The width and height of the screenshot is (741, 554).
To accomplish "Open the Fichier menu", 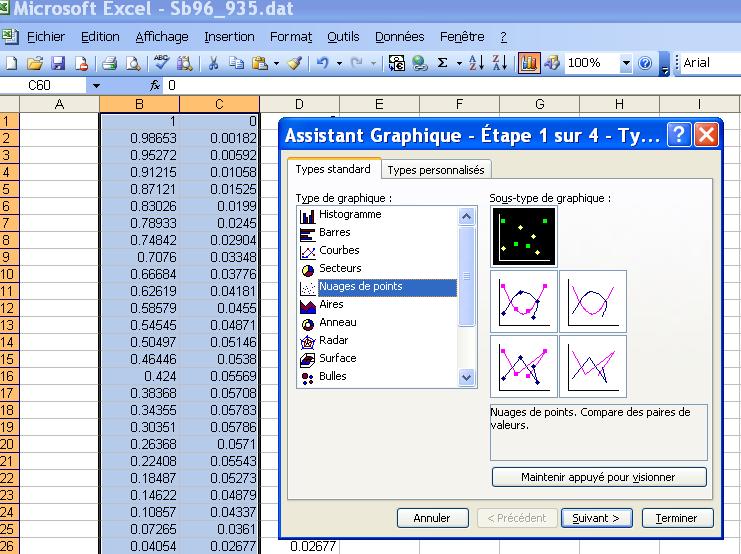I will pyautogui.click(x=46, y=37).
